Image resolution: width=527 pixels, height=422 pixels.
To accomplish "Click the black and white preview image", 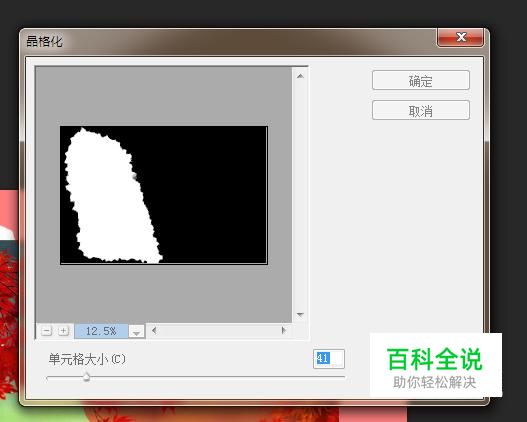I will click(164, 195).
